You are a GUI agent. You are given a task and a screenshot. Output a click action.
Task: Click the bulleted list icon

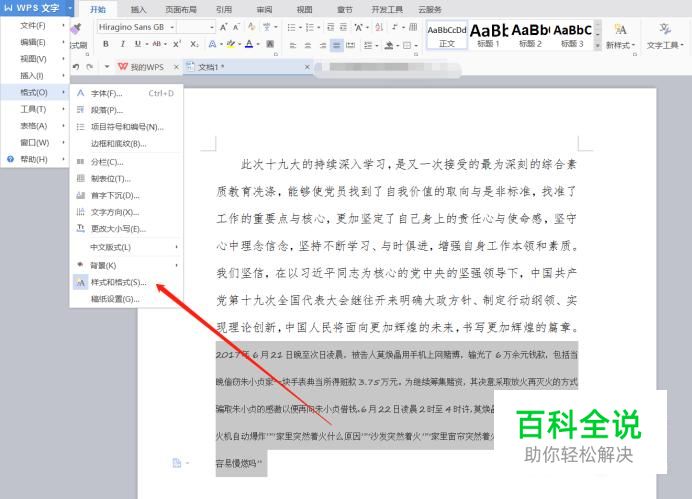291,27
